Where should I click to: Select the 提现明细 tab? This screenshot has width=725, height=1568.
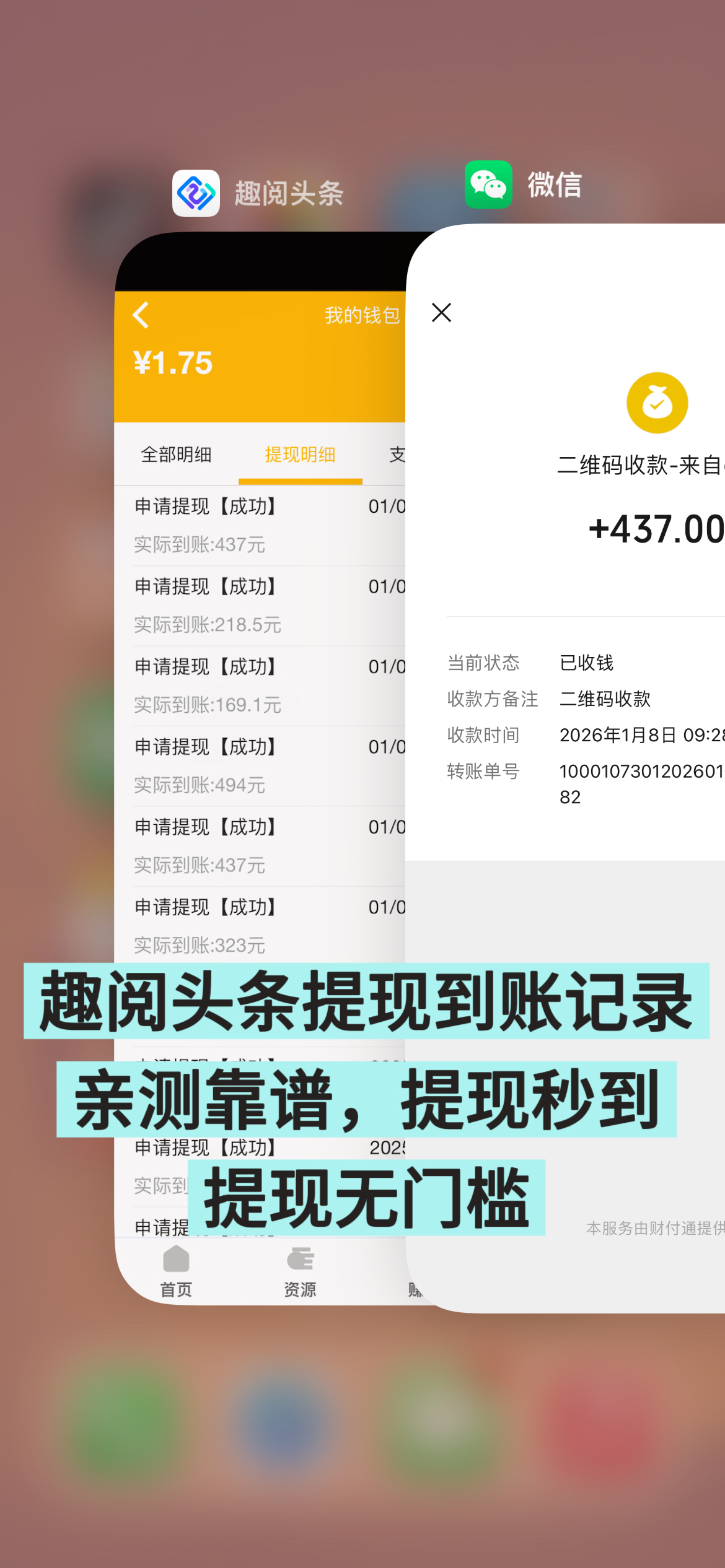tap(300, 455)
